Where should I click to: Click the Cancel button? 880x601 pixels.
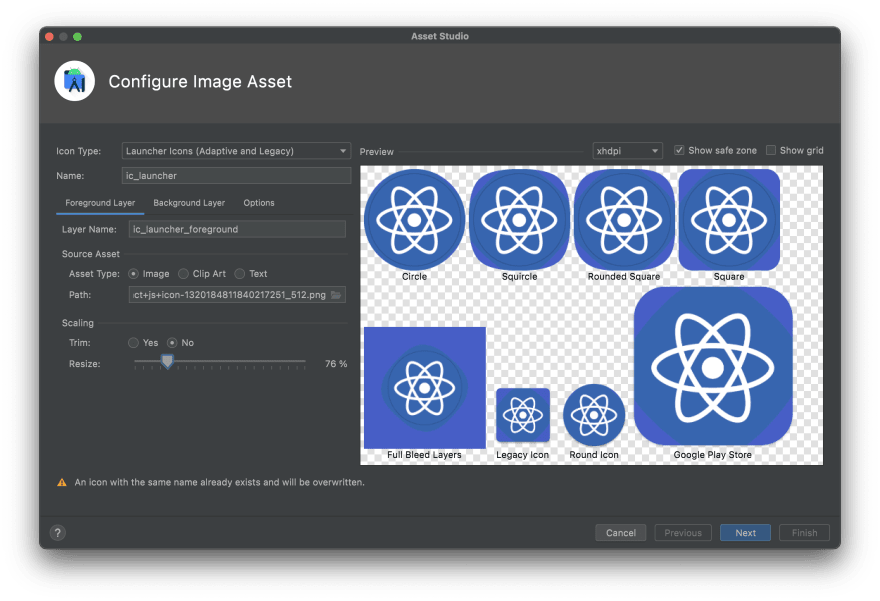pos(621,533)
